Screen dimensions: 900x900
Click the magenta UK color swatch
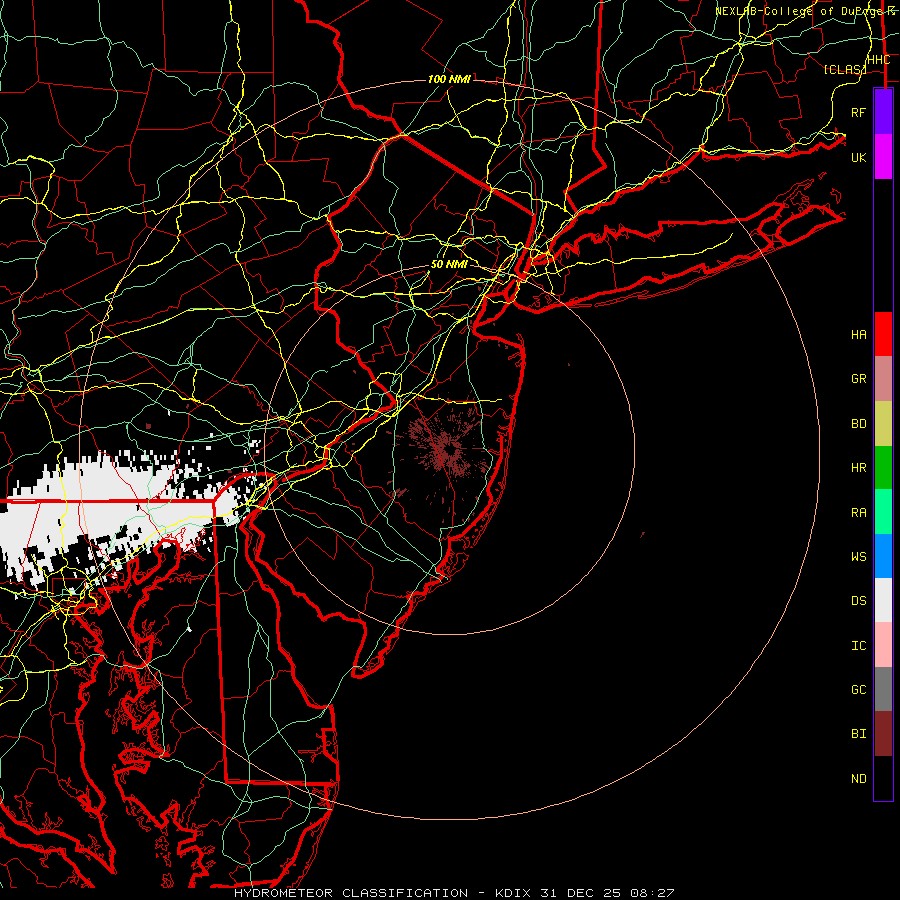click(883, 157)
